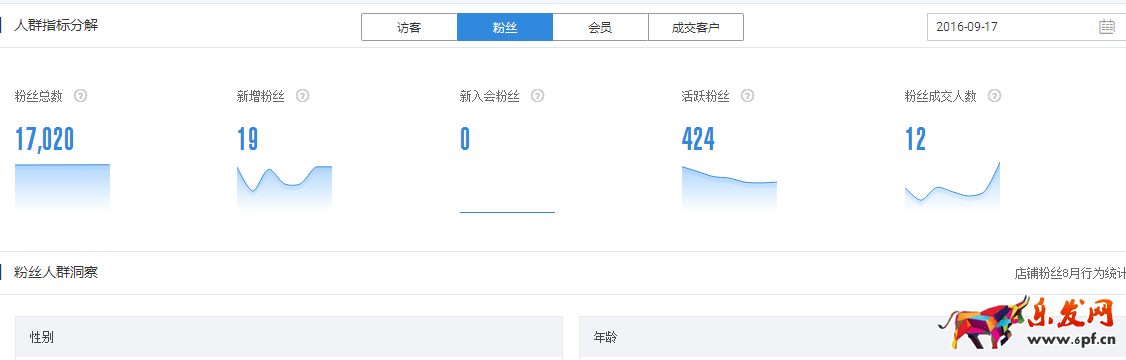Click the 17,020 total fans value
This screenshot has height=360, width=1126.
(45, 139)
